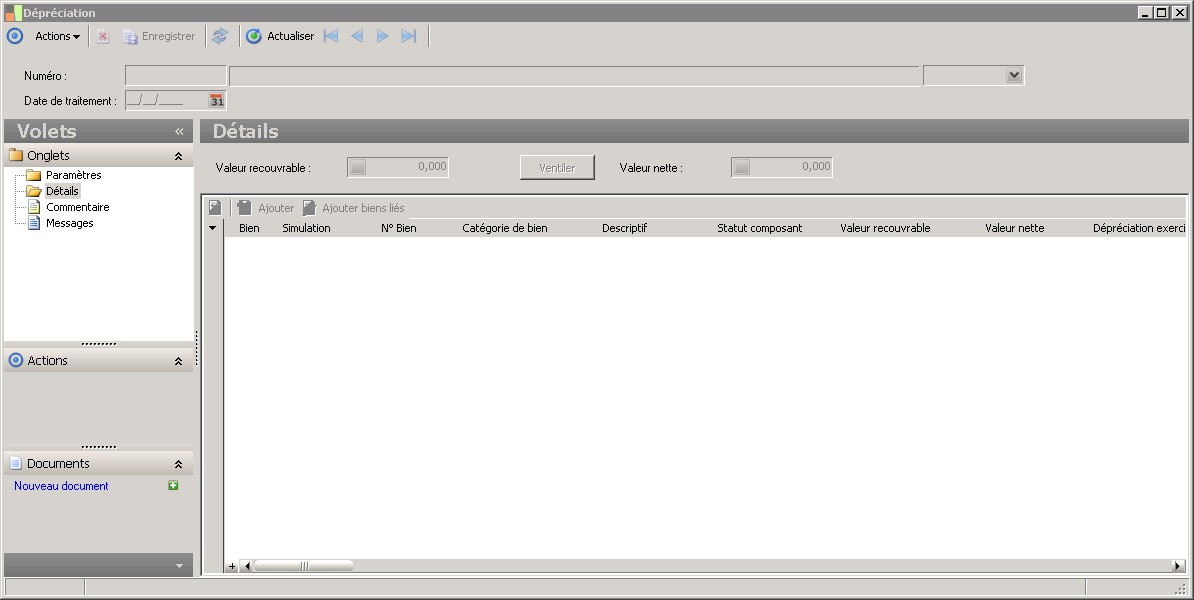Collapse the Volets side panel
The width and height of the screenshot is (1194, 600).
pyautogui.click(x=180, y=132)
